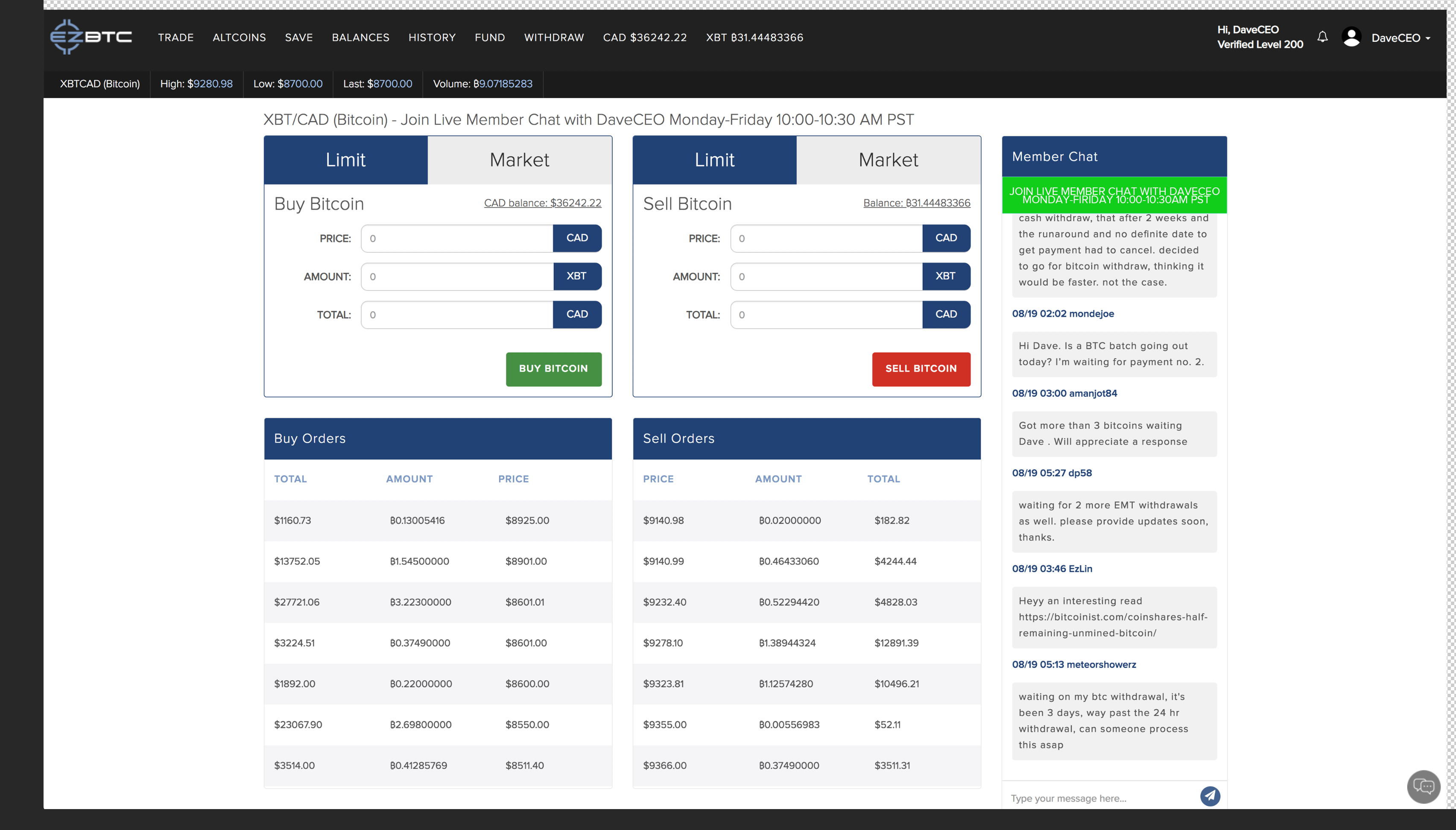This screenshot has width=1456, height=830.
Task: Open the BALANCES page
Action: [360, 38]
